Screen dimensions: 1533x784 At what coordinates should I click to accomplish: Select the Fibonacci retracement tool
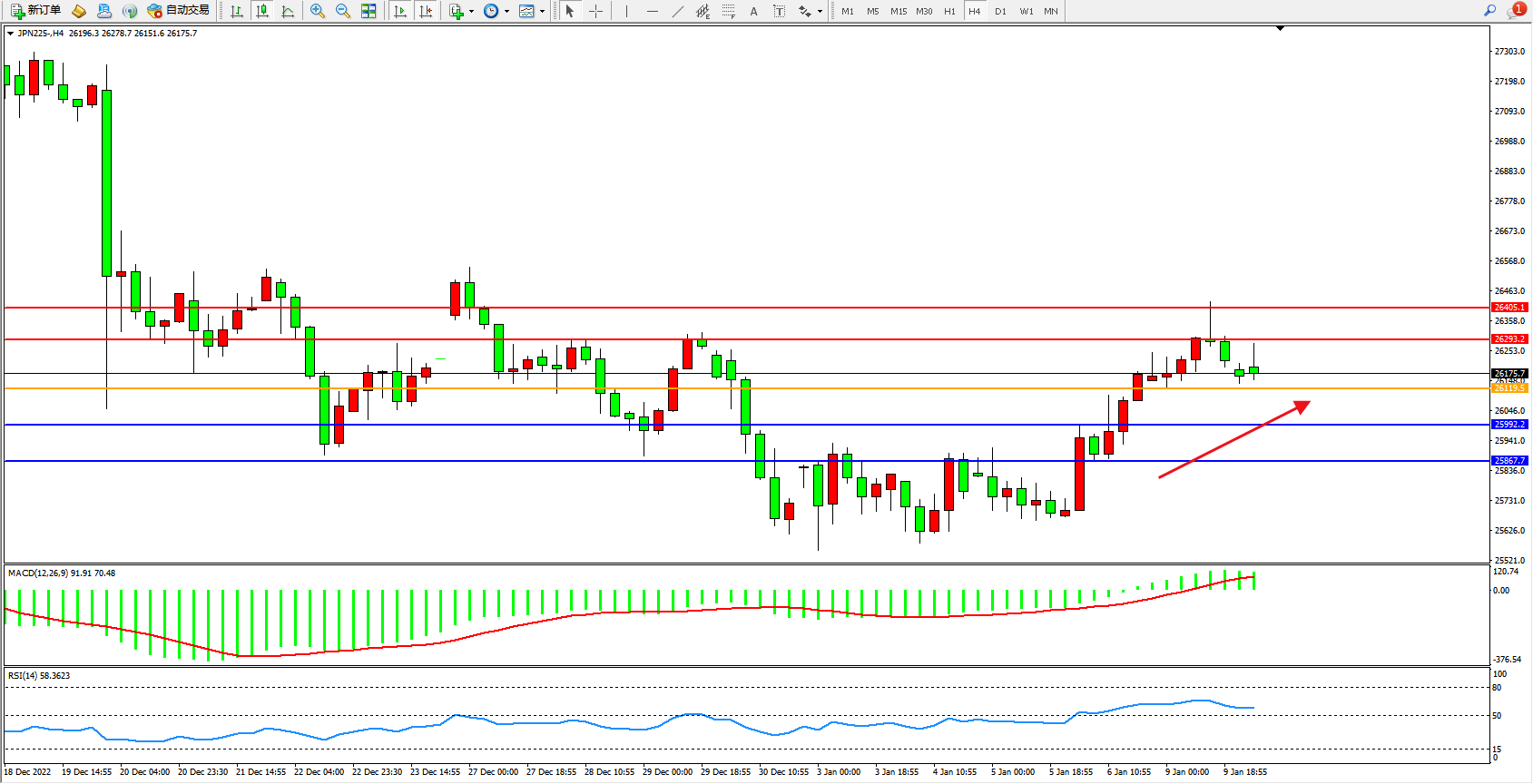pos(729,11)
